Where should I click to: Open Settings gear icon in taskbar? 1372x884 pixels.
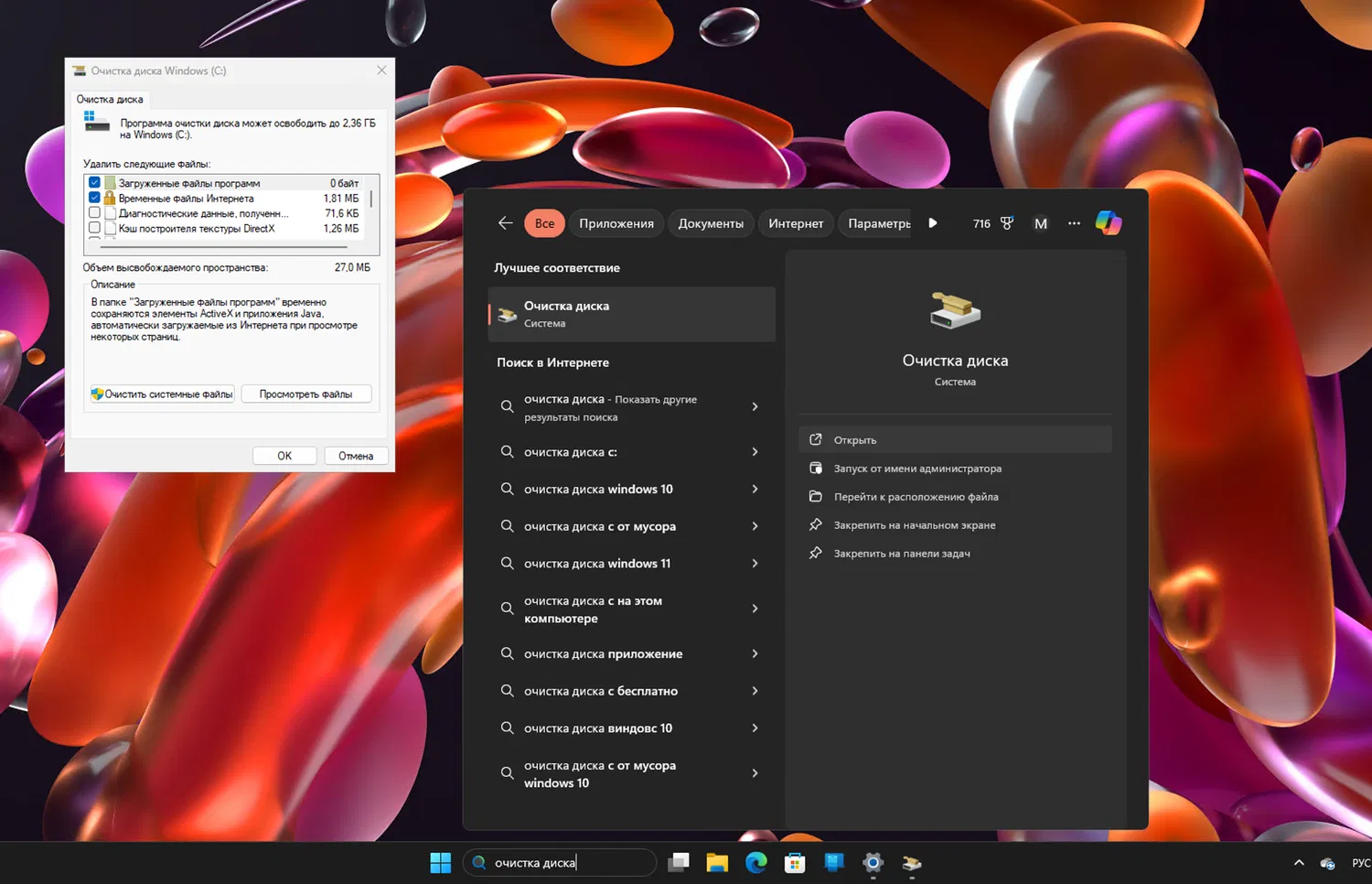(x=873, y=863)
